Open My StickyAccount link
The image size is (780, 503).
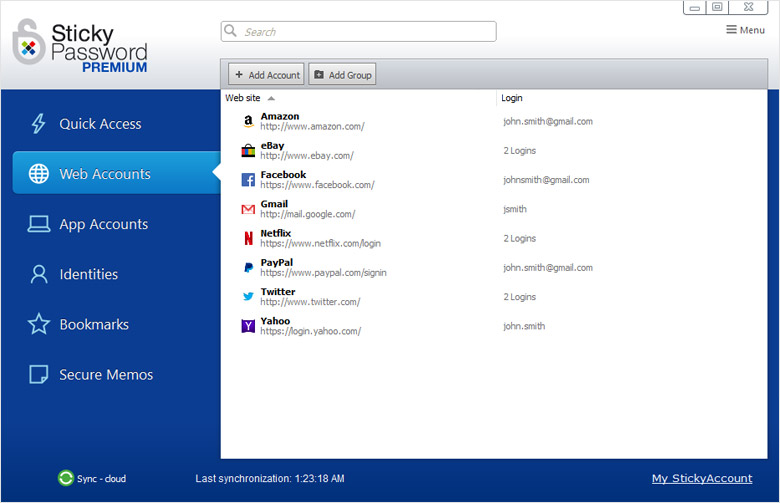702,479
